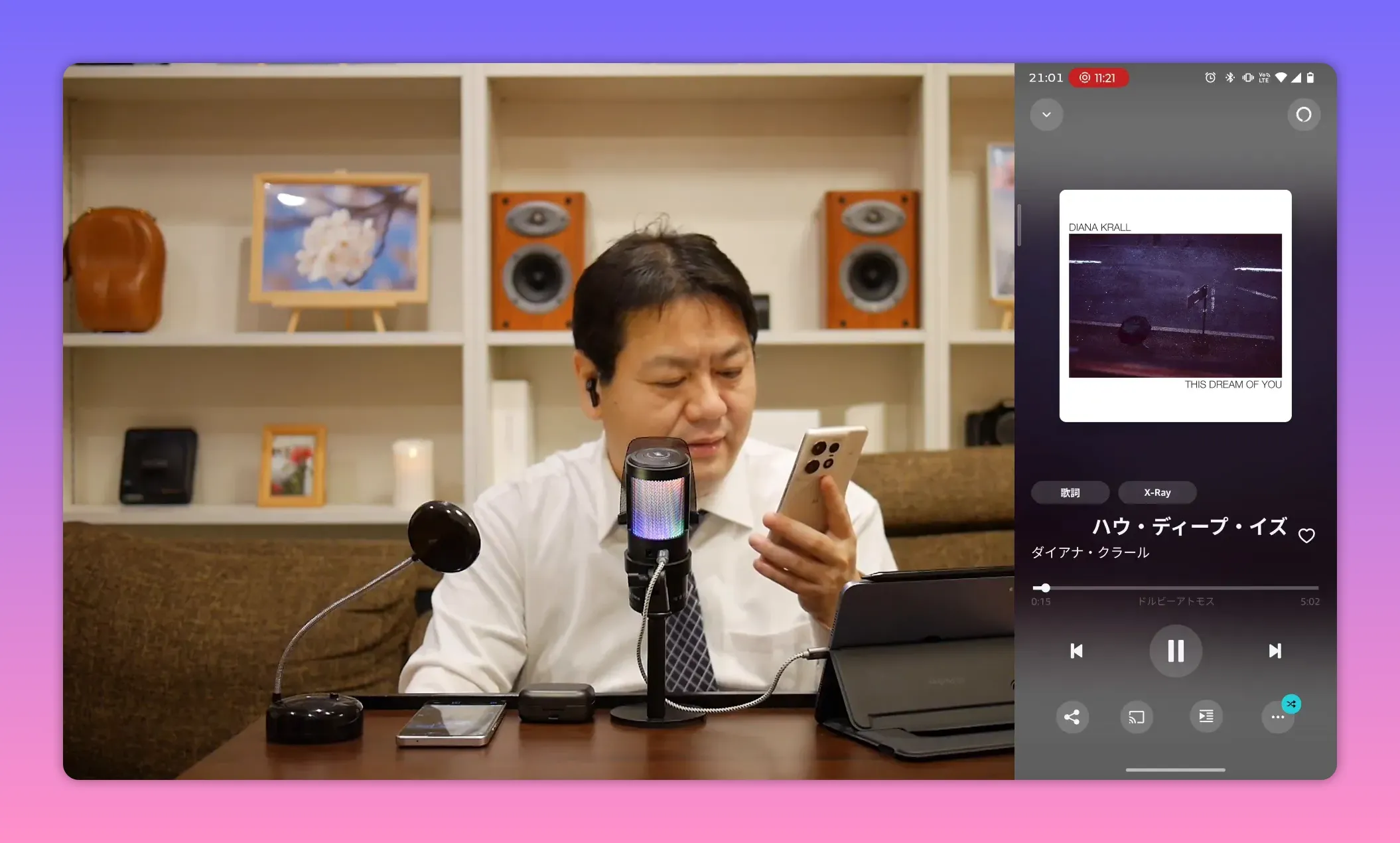The image size is (1400, 843).
Task: Open the X-Ray panel
Action: pos(1156,493)
